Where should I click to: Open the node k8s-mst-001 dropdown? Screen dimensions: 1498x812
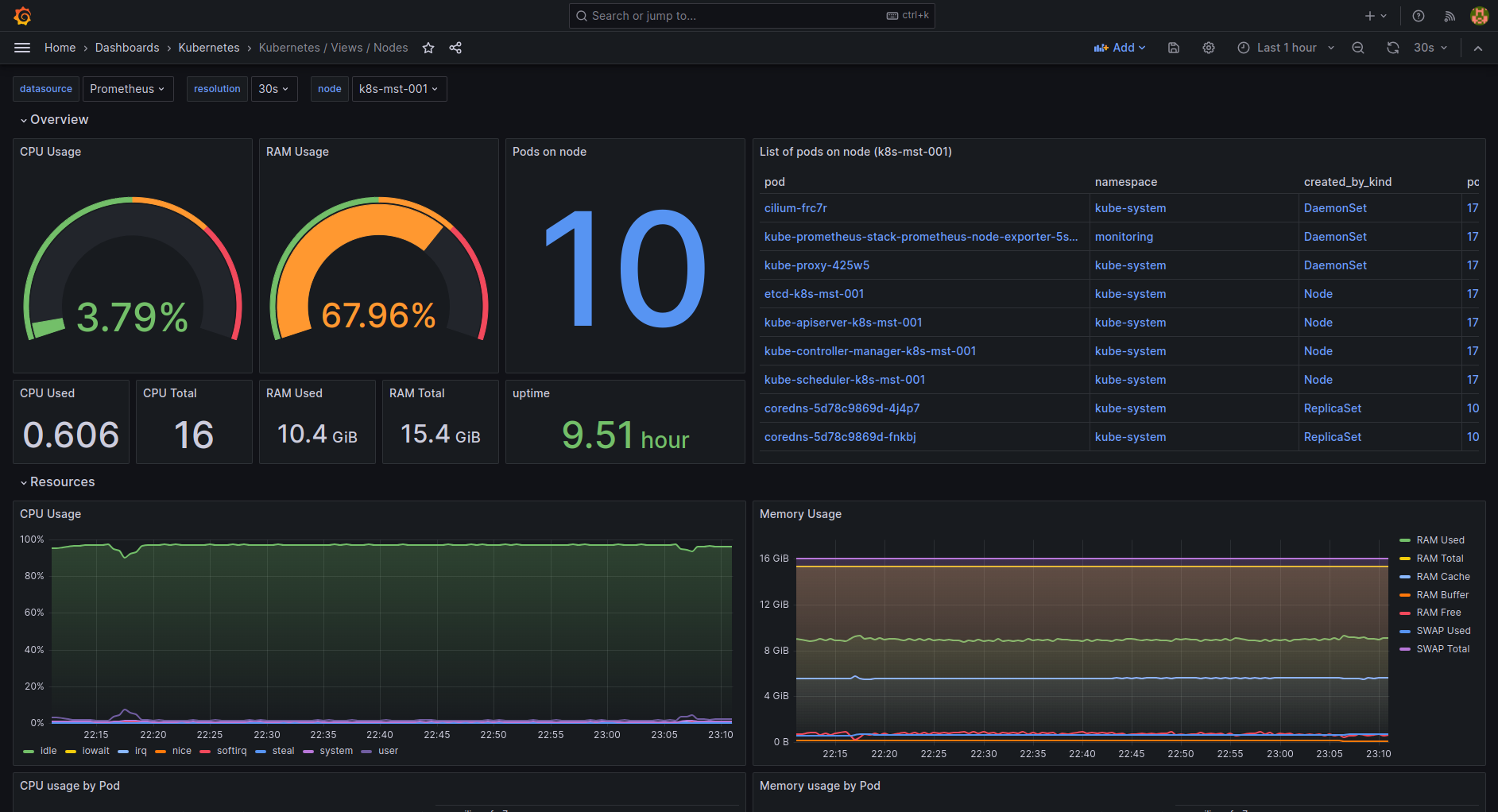click(x=398, y=89)
